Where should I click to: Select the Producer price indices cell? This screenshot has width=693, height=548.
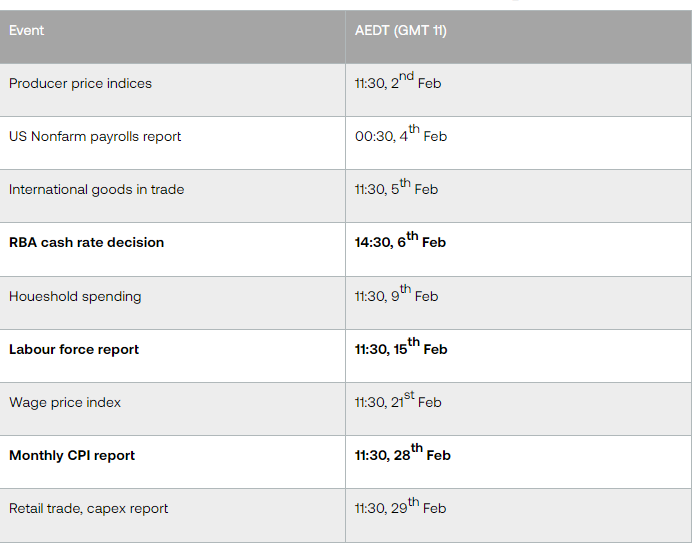coord(81,84)
